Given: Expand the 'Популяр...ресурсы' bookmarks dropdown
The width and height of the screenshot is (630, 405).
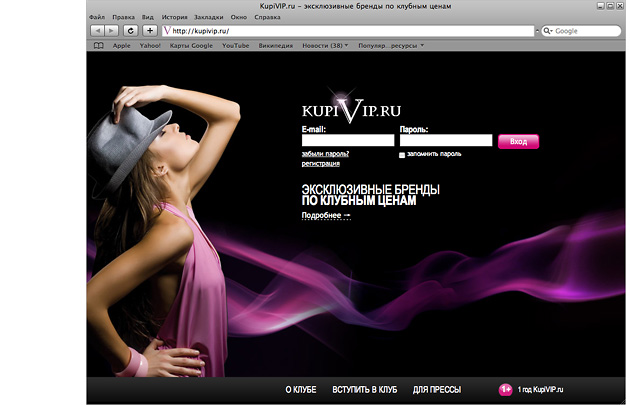Looking at the screenshot, I should coord(391,45).
